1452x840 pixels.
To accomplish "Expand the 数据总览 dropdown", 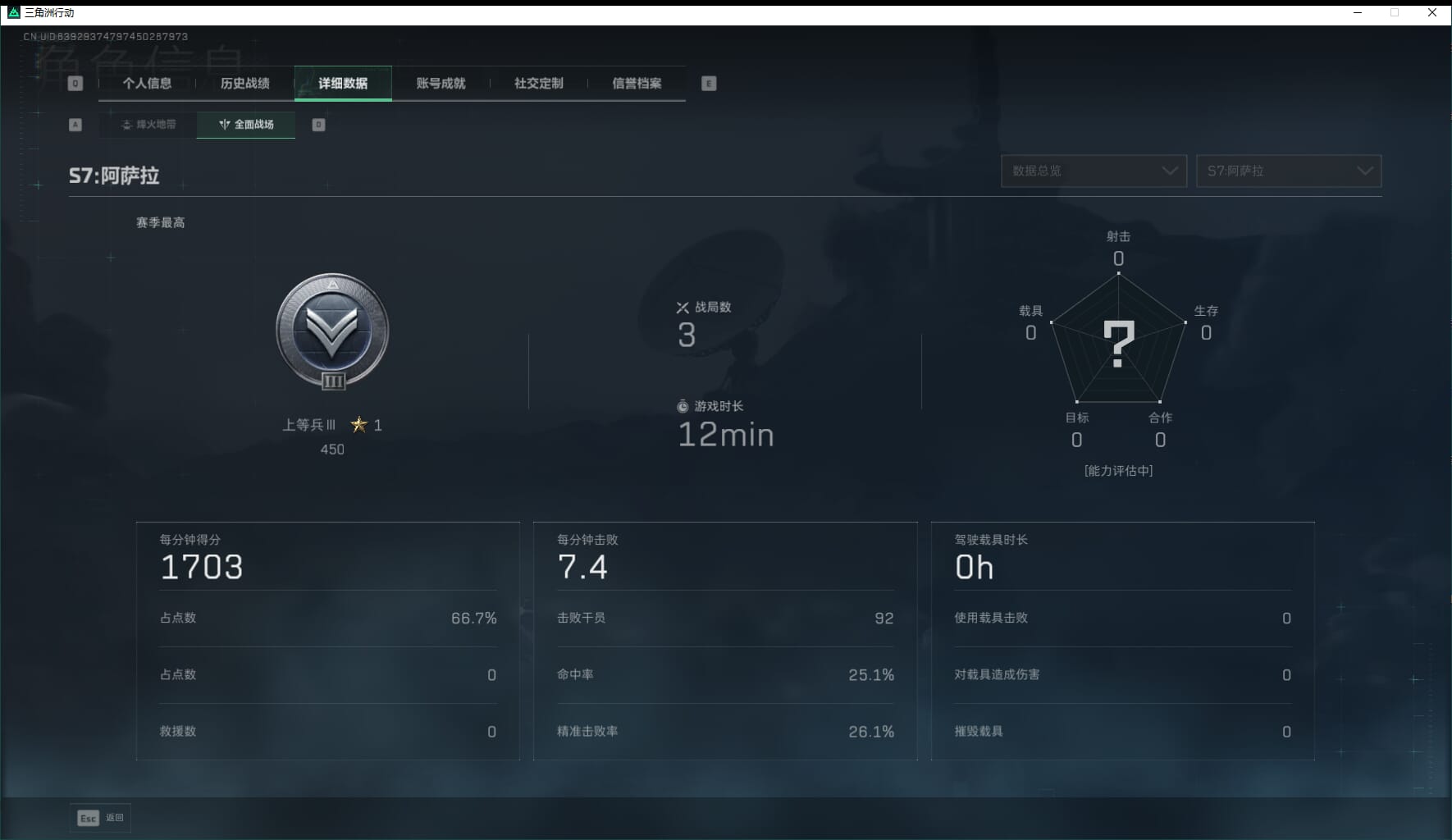I will (1094, 171).
